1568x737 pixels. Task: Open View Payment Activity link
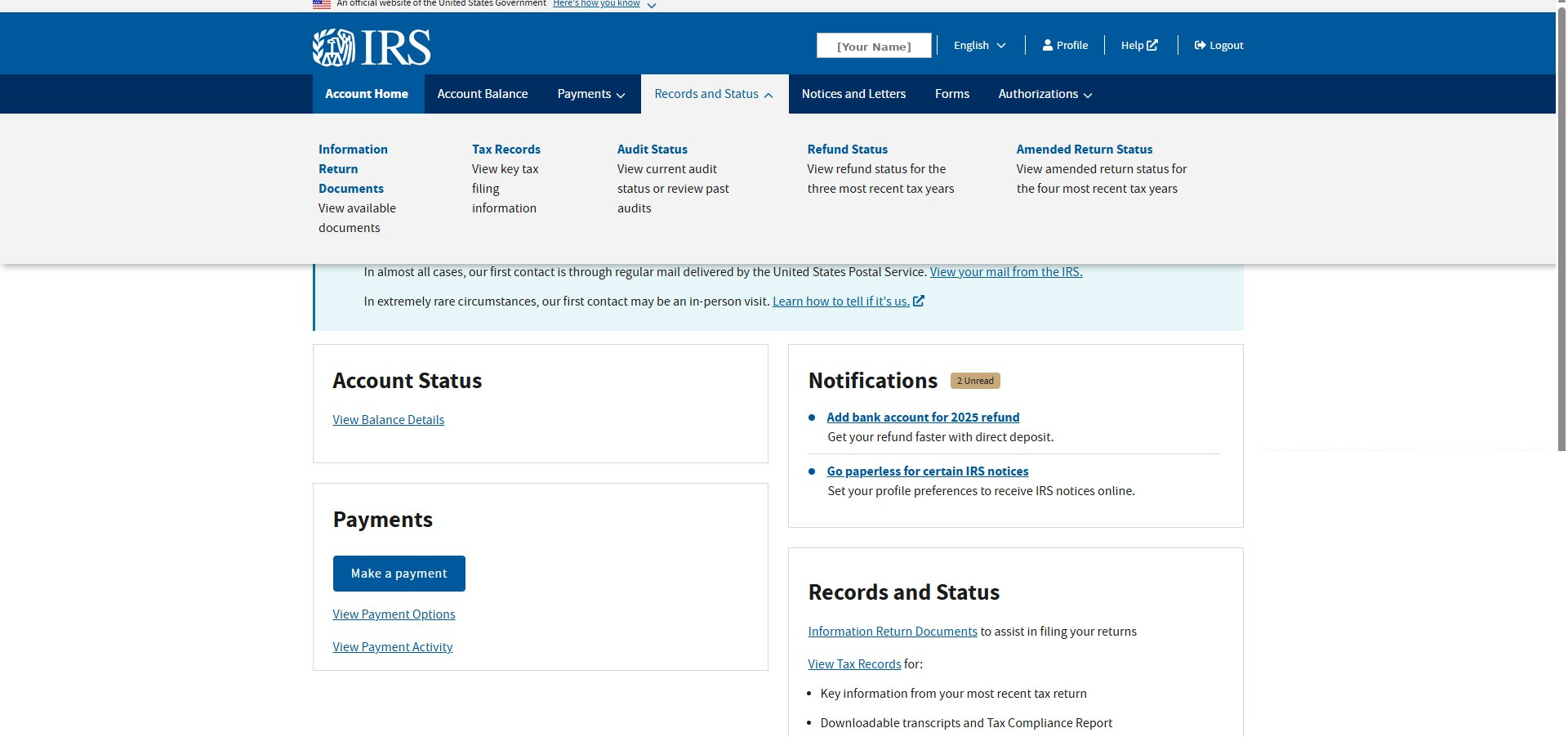pyautogui.click(x=393, y=647)
